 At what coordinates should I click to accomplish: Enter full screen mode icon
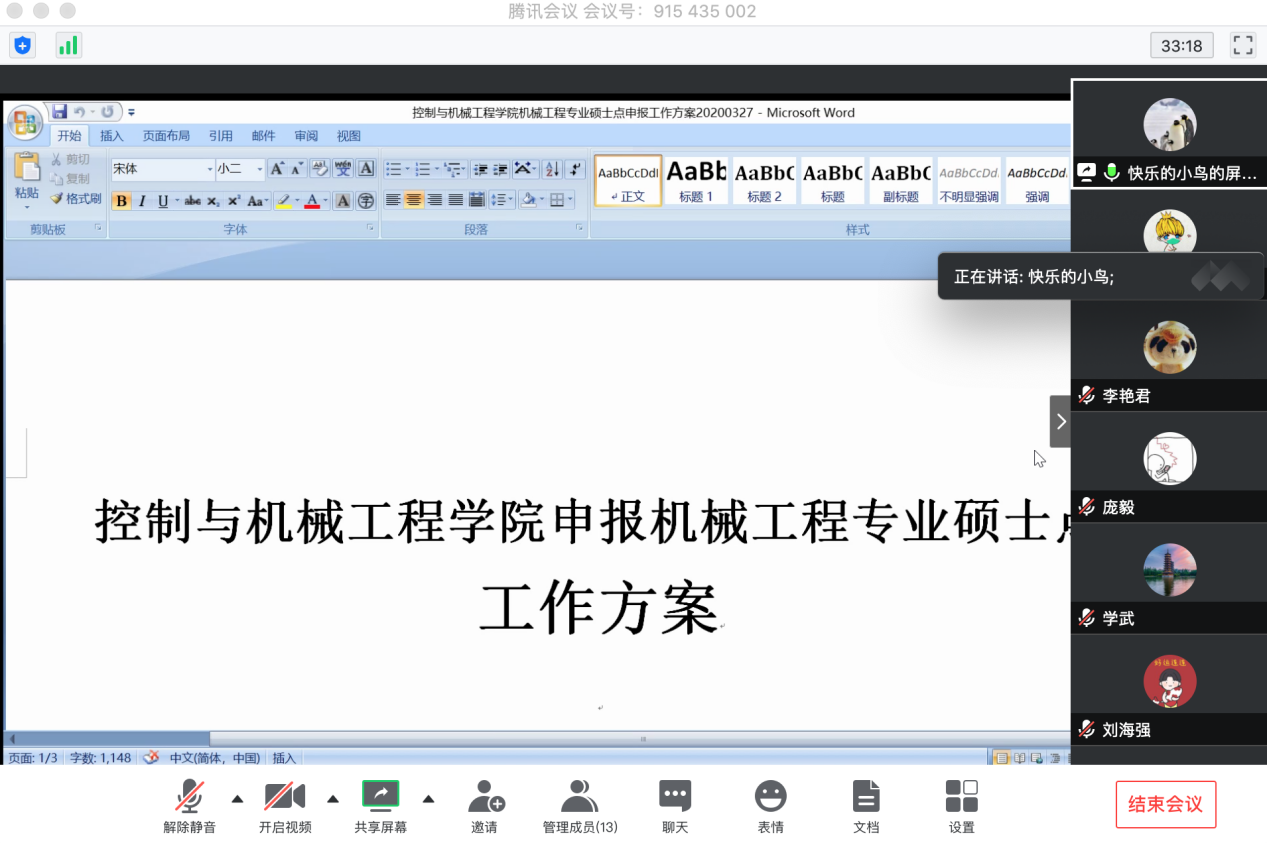1243,45
